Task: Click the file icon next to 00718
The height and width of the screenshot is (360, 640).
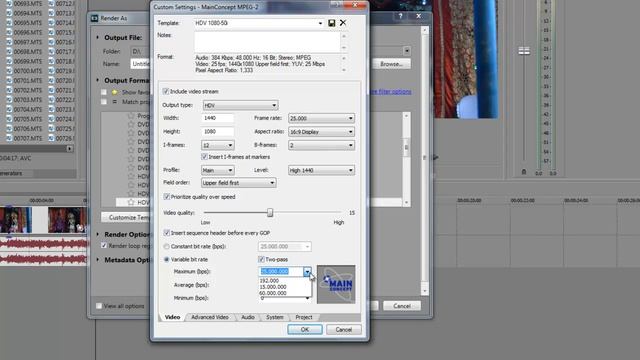Action: click(x=51, y=61)
